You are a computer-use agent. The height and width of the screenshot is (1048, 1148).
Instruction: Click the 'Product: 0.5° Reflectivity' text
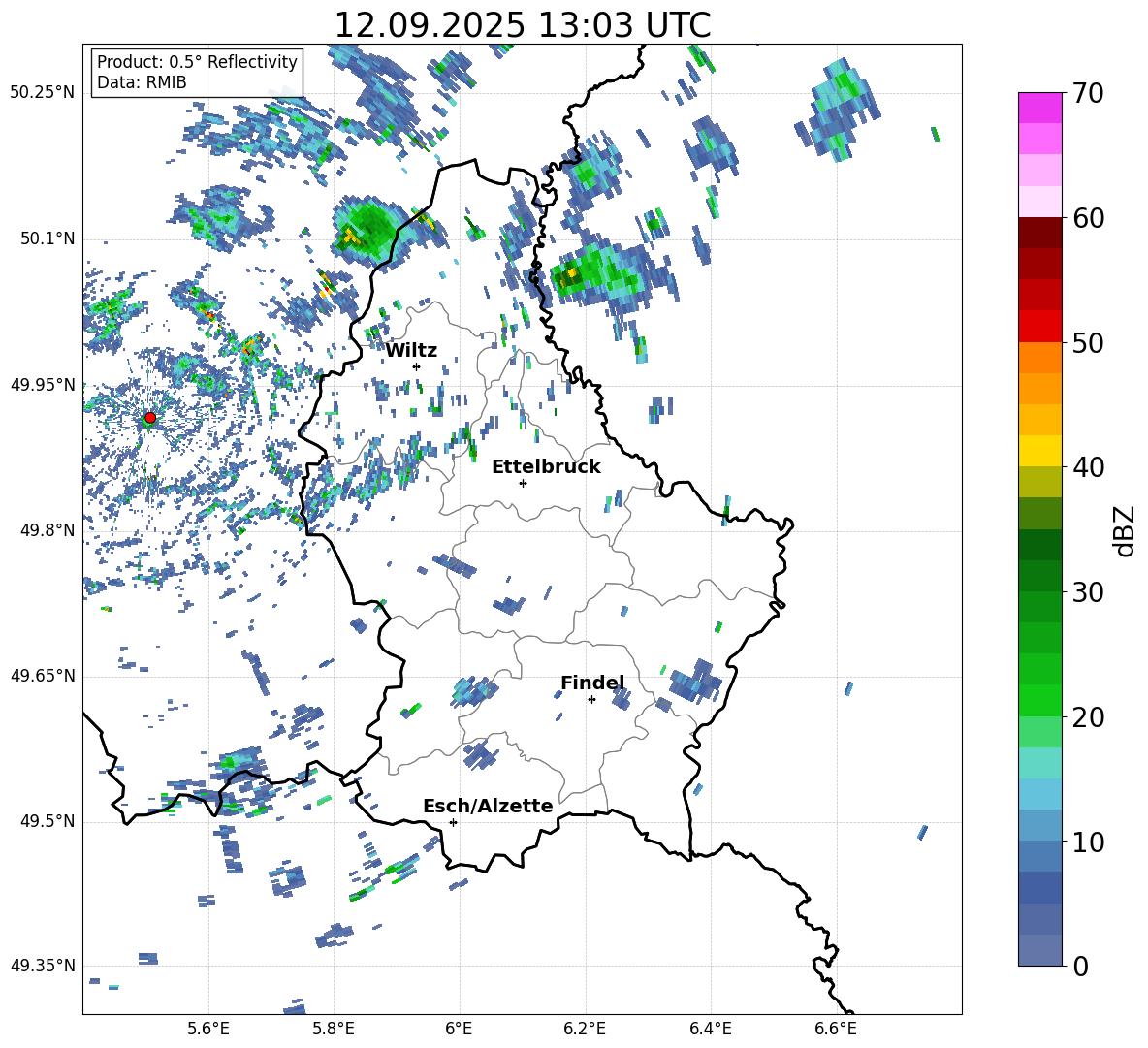coord(197,61)
